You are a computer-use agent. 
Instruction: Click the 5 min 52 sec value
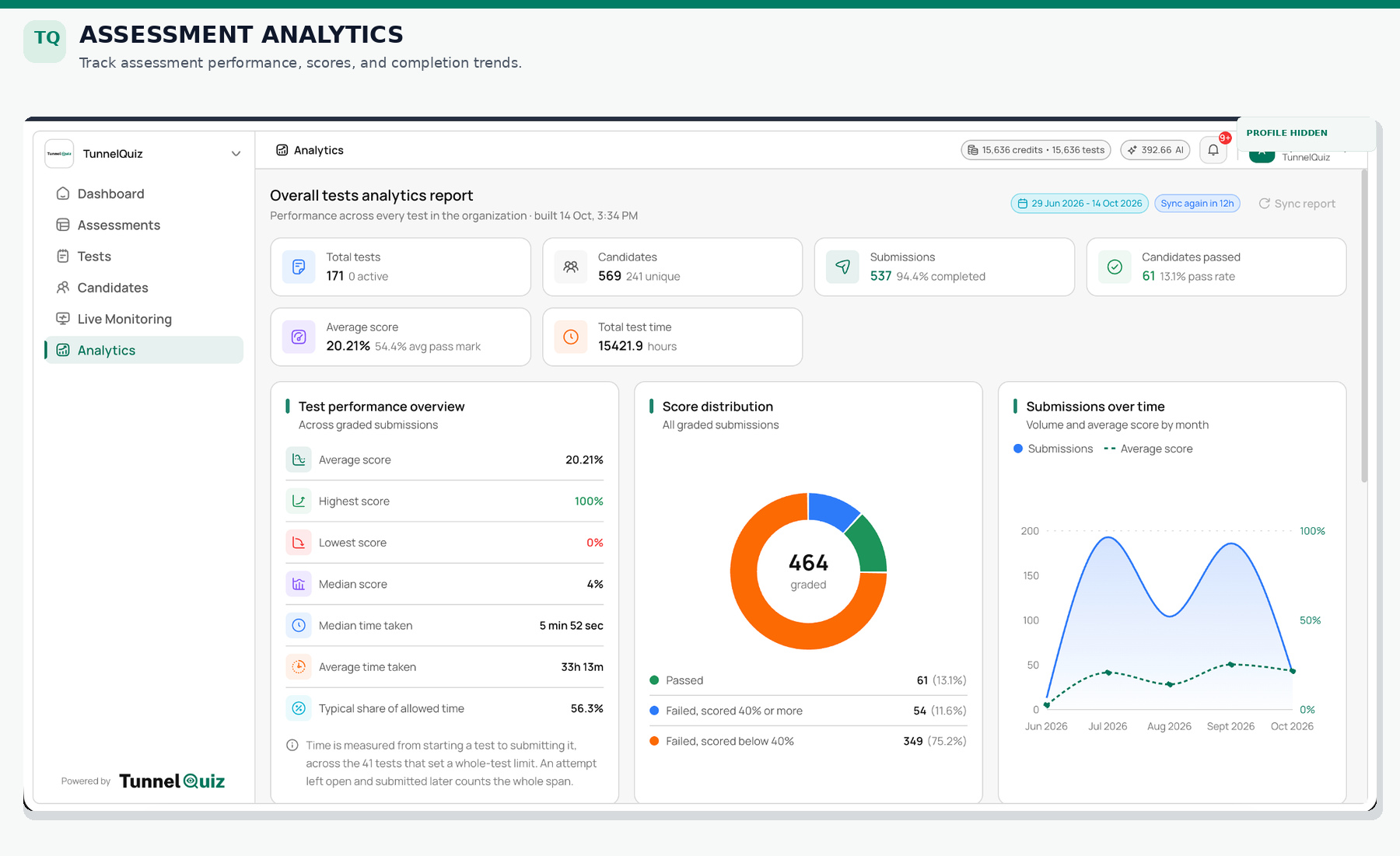pos(571,625)
